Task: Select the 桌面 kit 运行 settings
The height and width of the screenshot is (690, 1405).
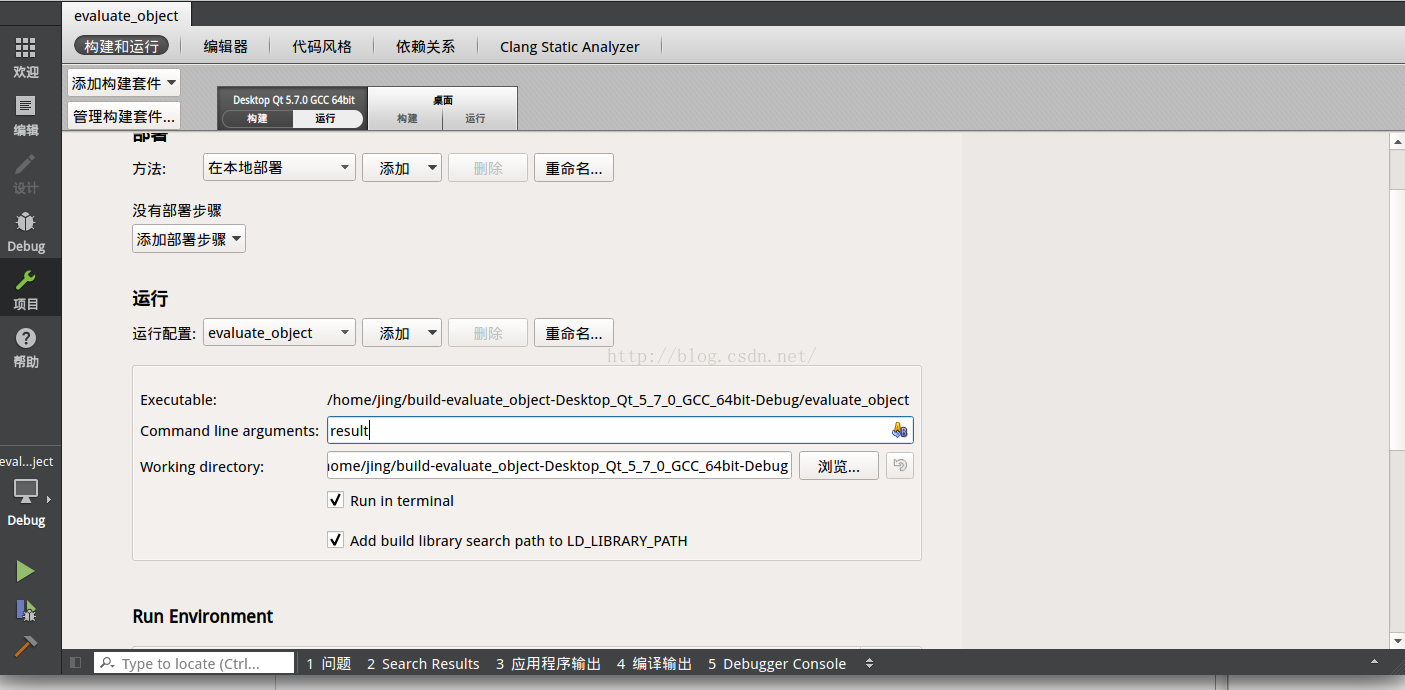Action: click(476, 118)
